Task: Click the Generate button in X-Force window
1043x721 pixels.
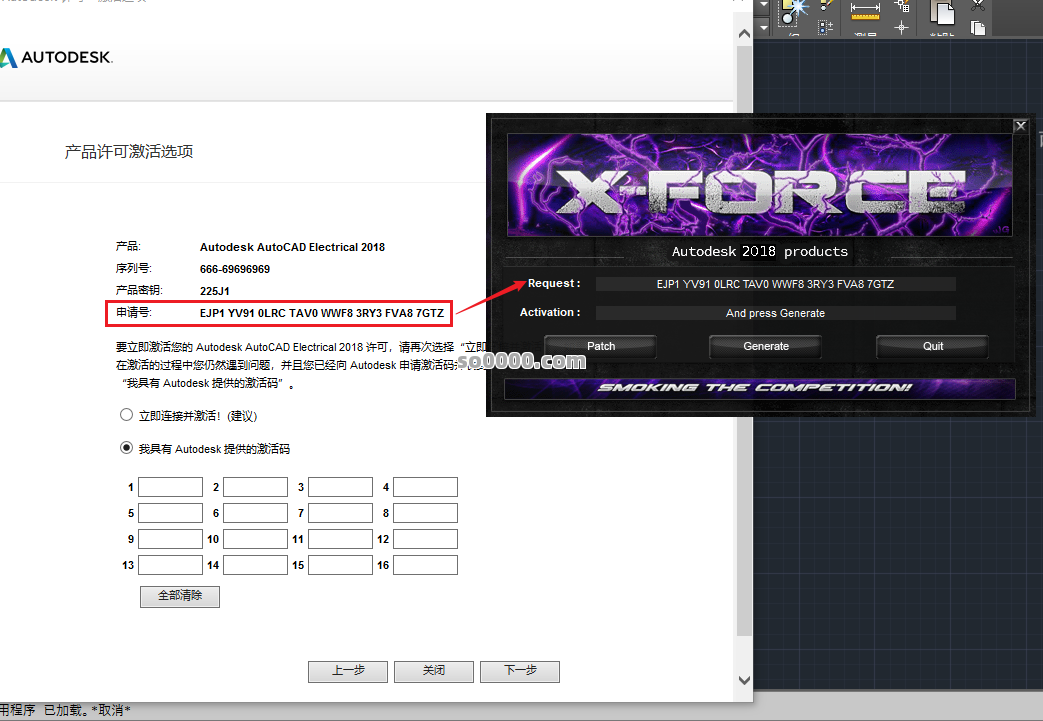Action: point(766,347)
